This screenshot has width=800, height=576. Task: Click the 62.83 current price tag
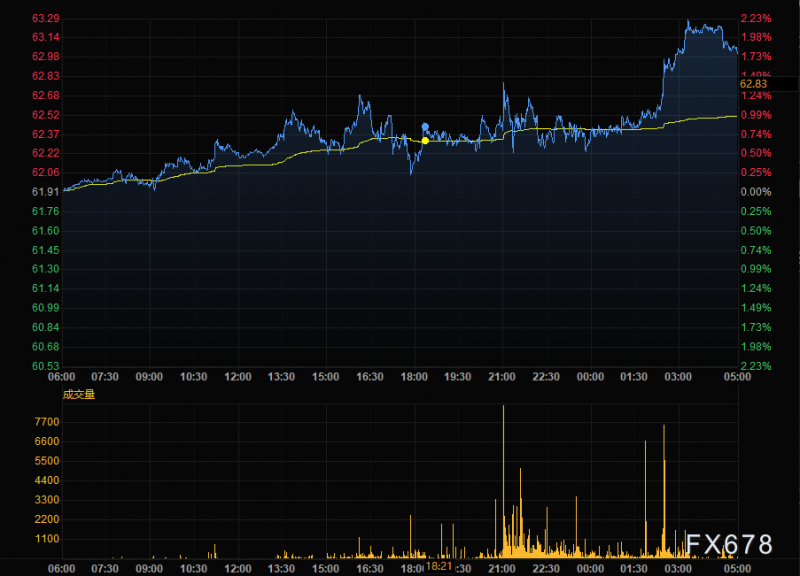754,84
